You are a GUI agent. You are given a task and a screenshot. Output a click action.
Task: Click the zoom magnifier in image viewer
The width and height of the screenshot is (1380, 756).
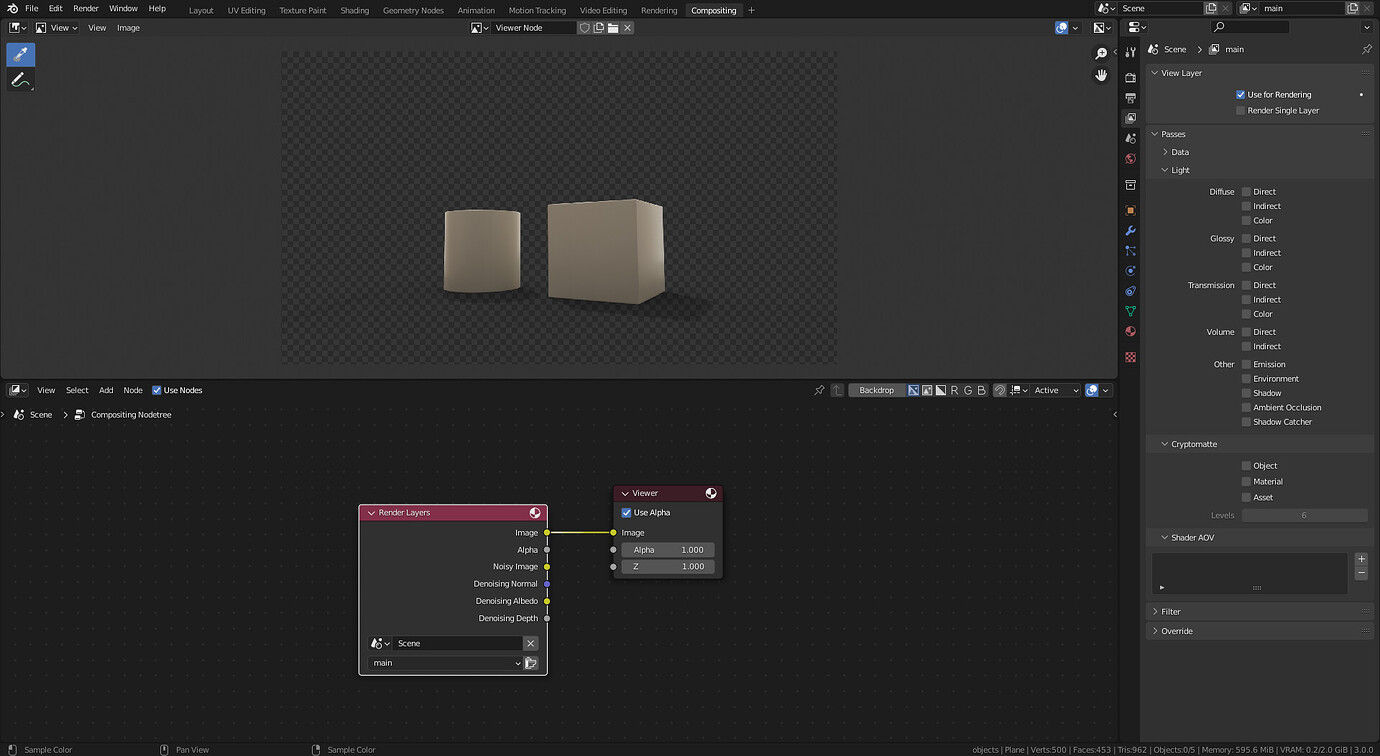1101,53
